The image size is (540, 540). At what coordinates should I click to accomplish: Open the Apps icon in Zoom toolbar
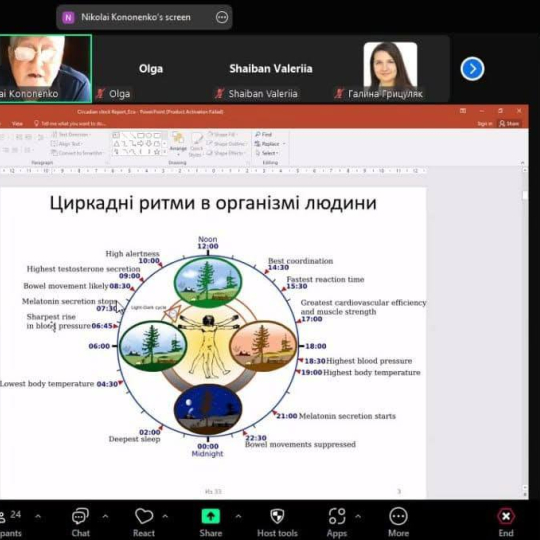tap(337, 516)
